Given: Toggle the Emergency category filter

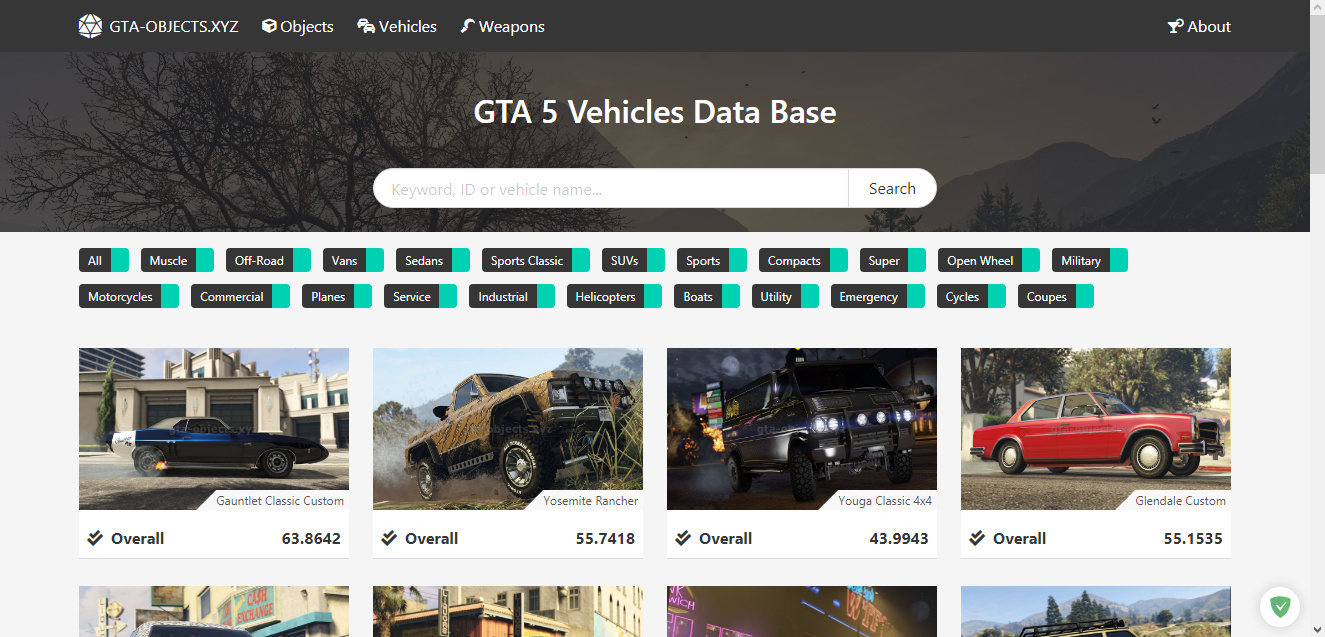Looking at the screenshot, I should [x=877, y=296].
